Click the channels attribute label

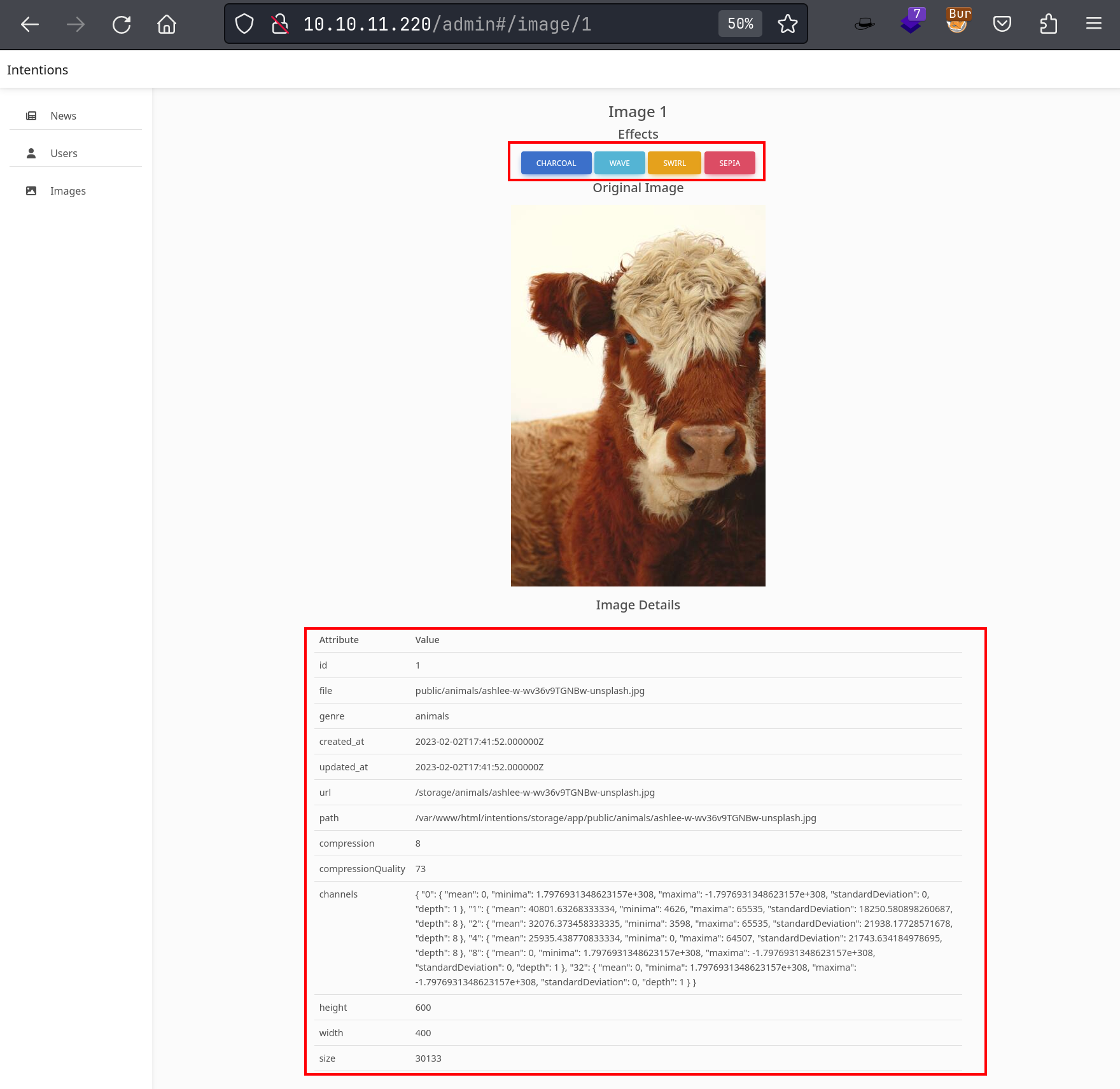click(339, 894)
